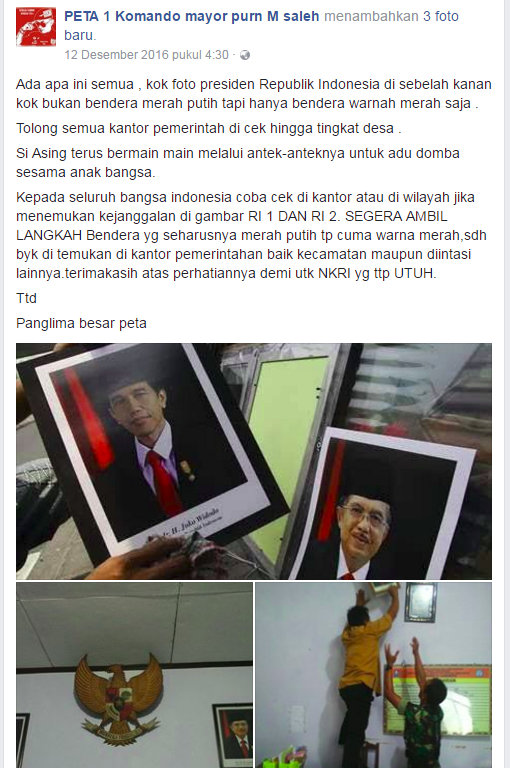
Task: Open the photo of men hanging a frame
Action: pyautogui.click(x=373, y=675)
